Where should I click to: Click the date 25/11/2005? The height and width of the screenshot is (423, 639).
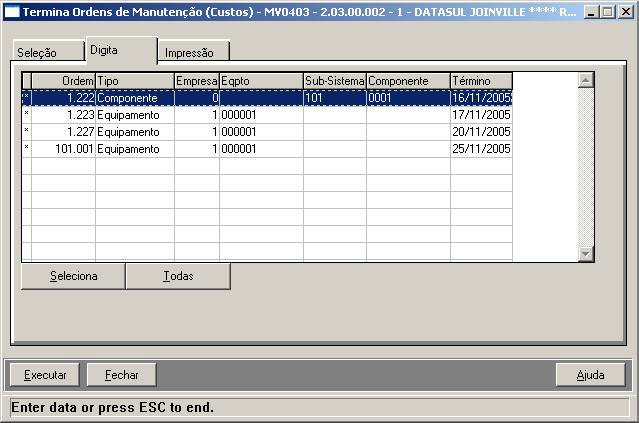pos(481,149)
